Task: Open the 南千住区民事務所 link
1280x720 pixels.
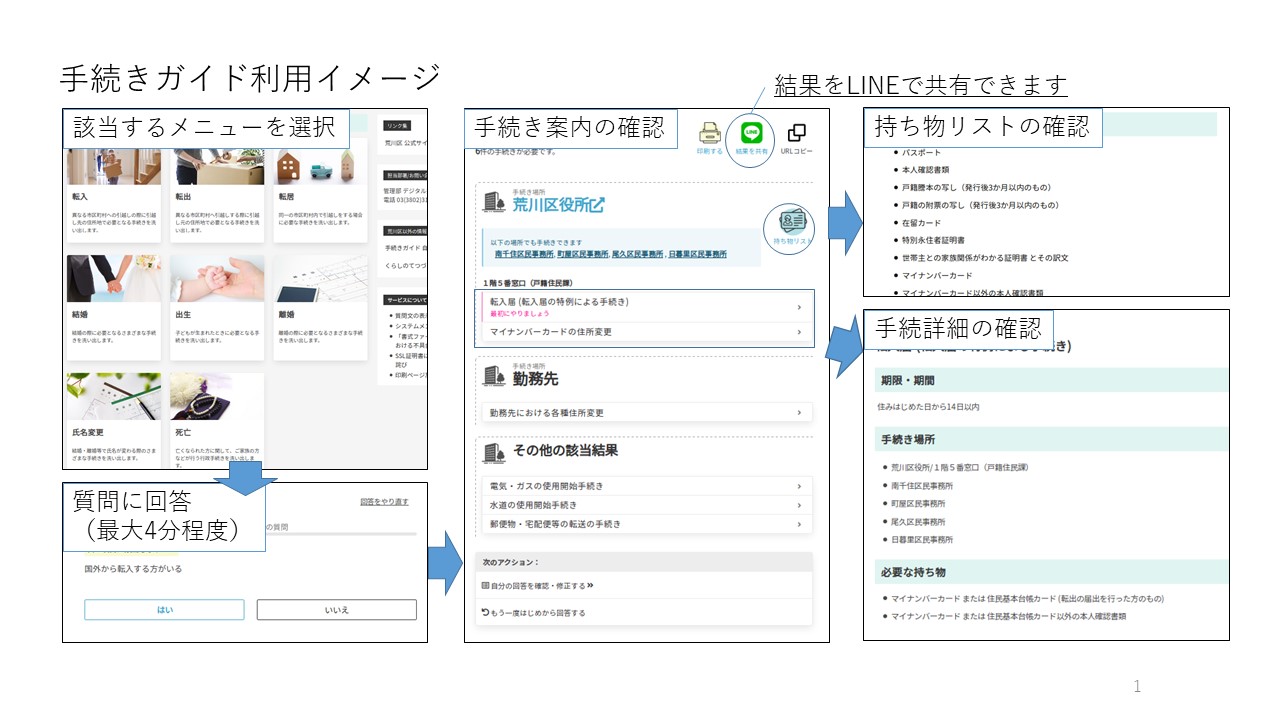Action: [x=524, y=254]
